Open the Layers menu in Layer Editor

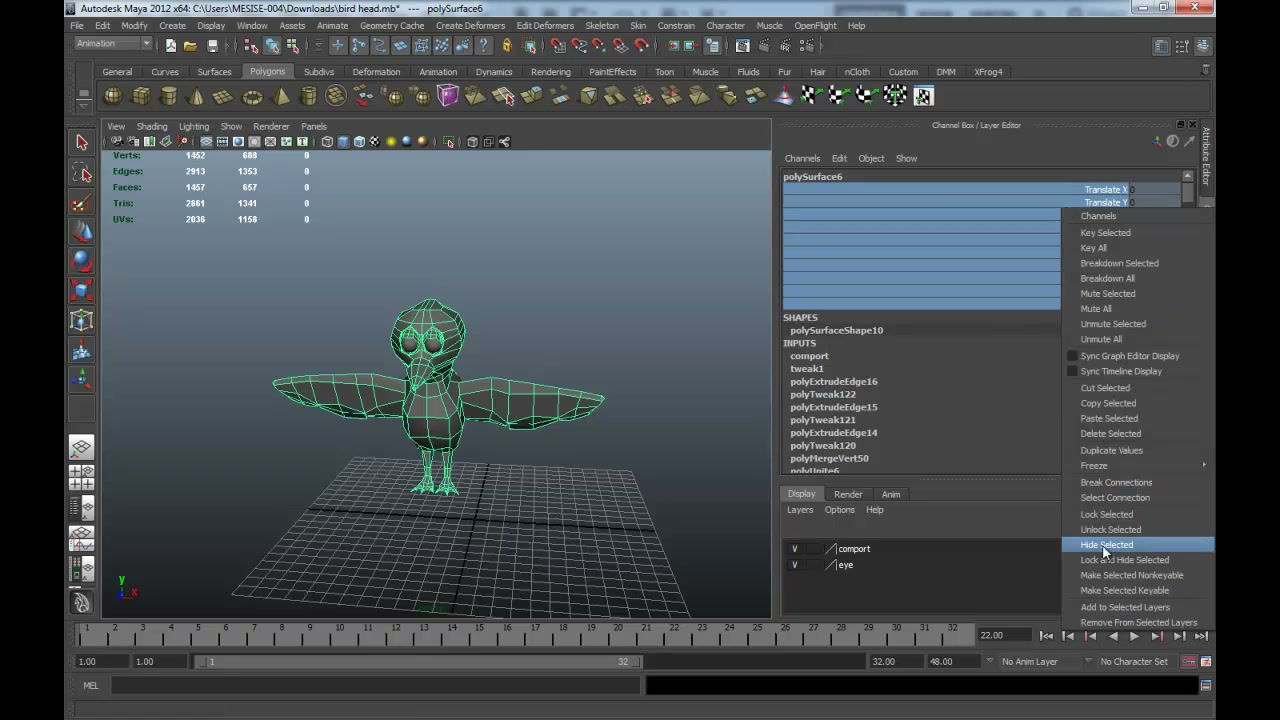click(x=800, y=510)
